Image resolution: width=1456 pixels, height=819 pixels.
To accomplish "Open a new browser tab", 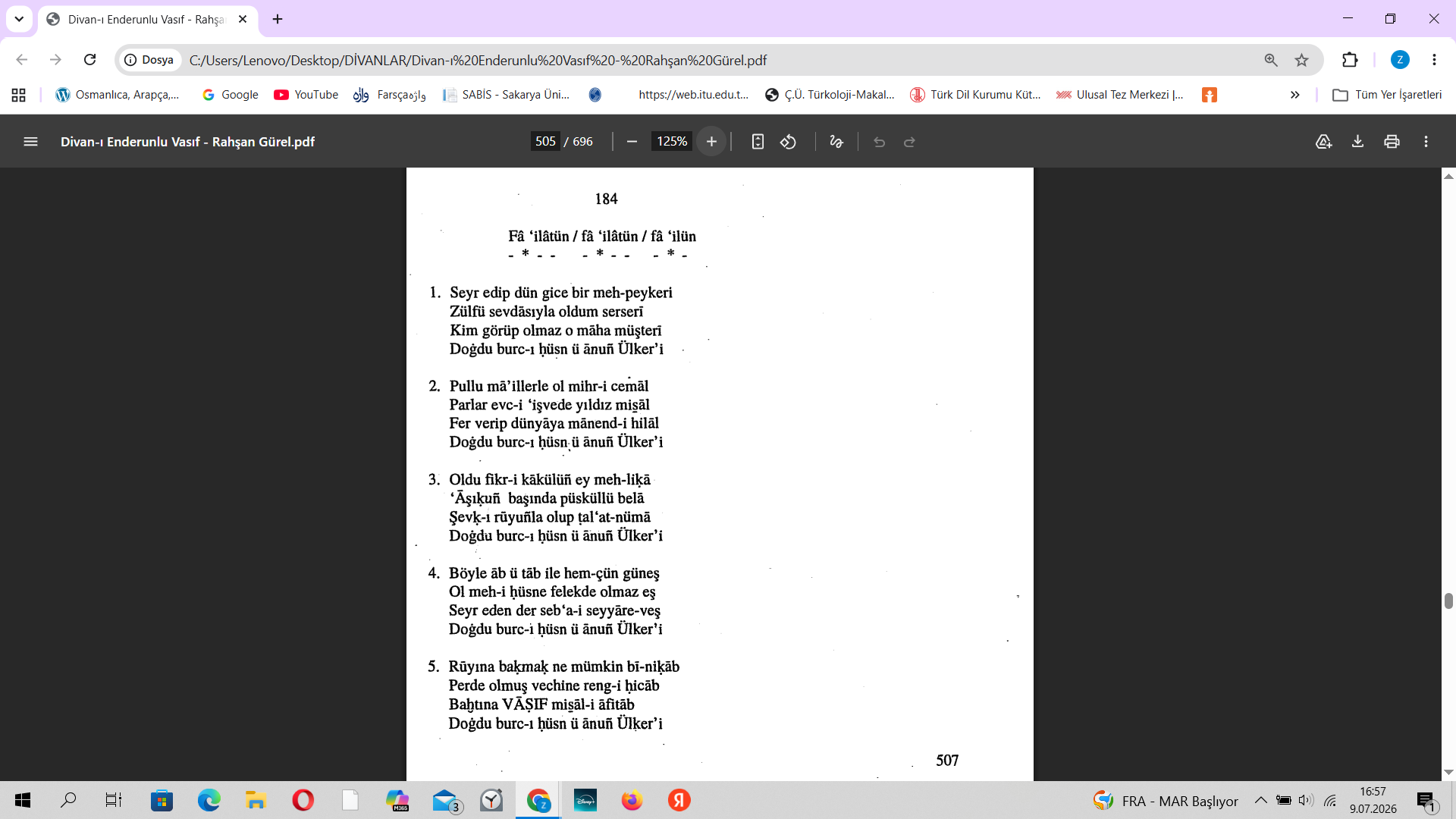I will (x=278, y=19).
